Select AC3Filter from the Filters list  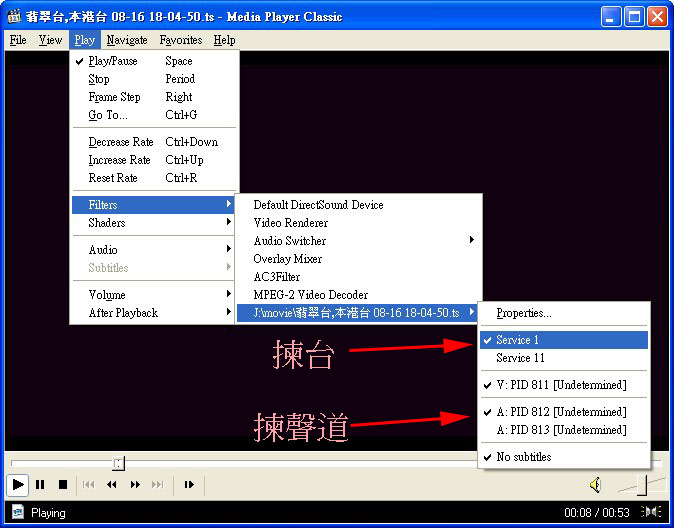[276, 277]
